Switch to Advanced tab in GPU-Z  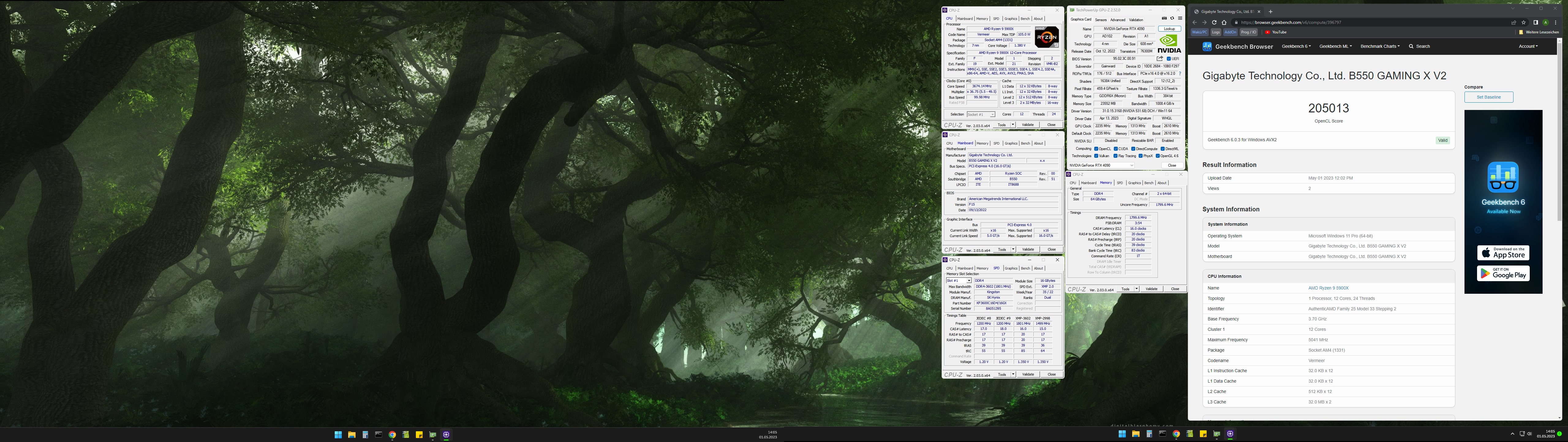click(x=1118, y=20)
